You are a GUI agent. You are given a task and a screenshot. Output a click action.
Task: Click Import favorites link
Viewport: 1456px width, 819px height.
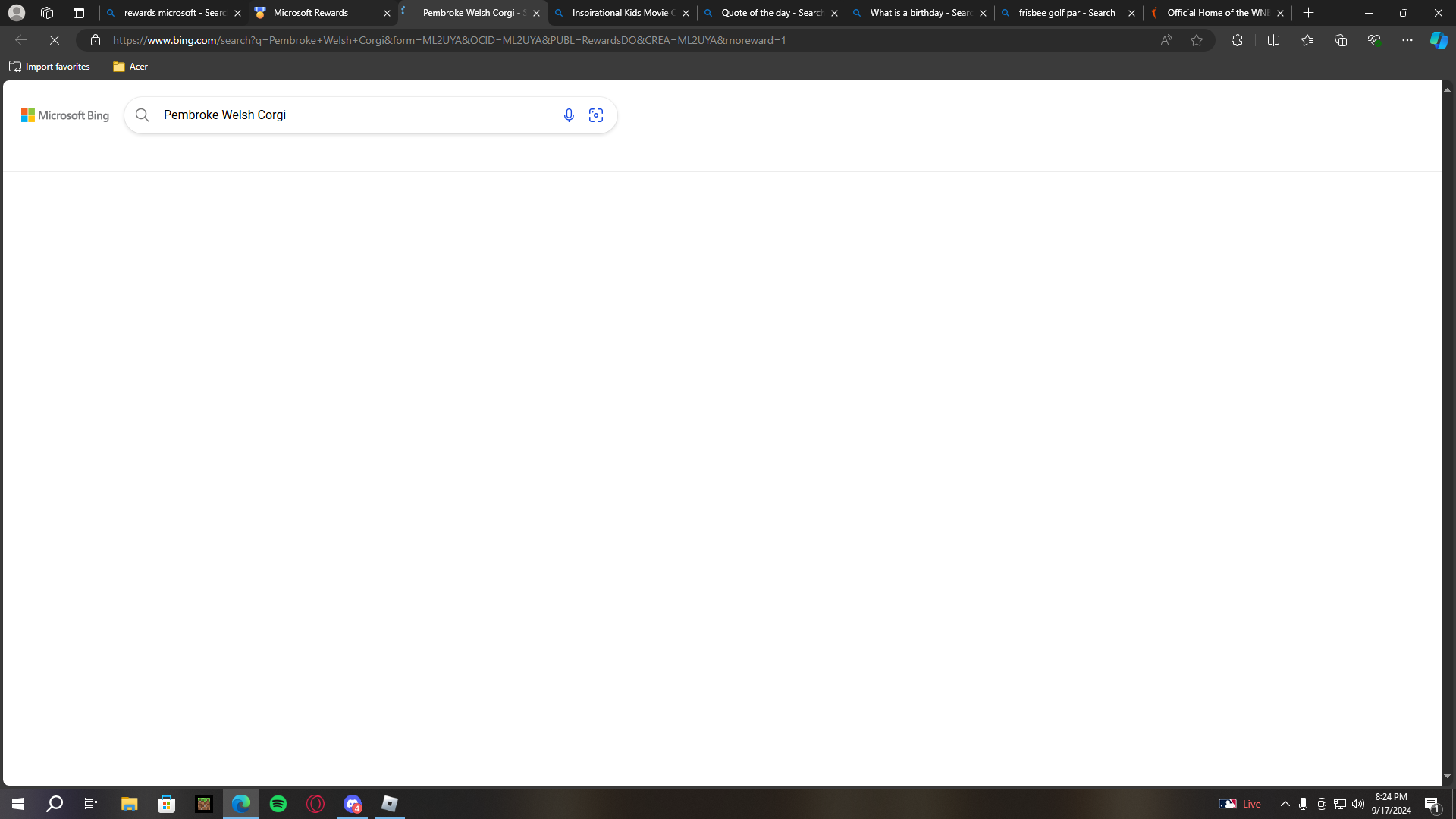(50, 67)
